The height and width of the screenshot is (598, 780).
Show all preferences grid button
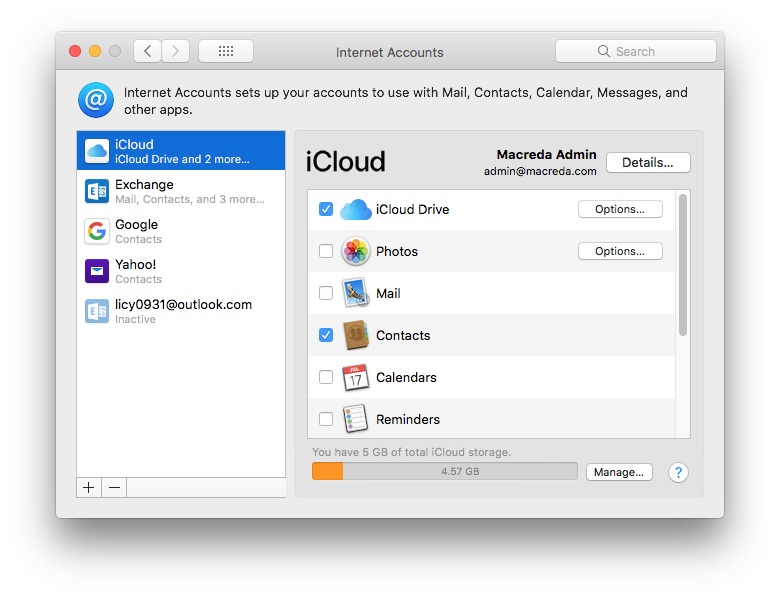[226, 51]
